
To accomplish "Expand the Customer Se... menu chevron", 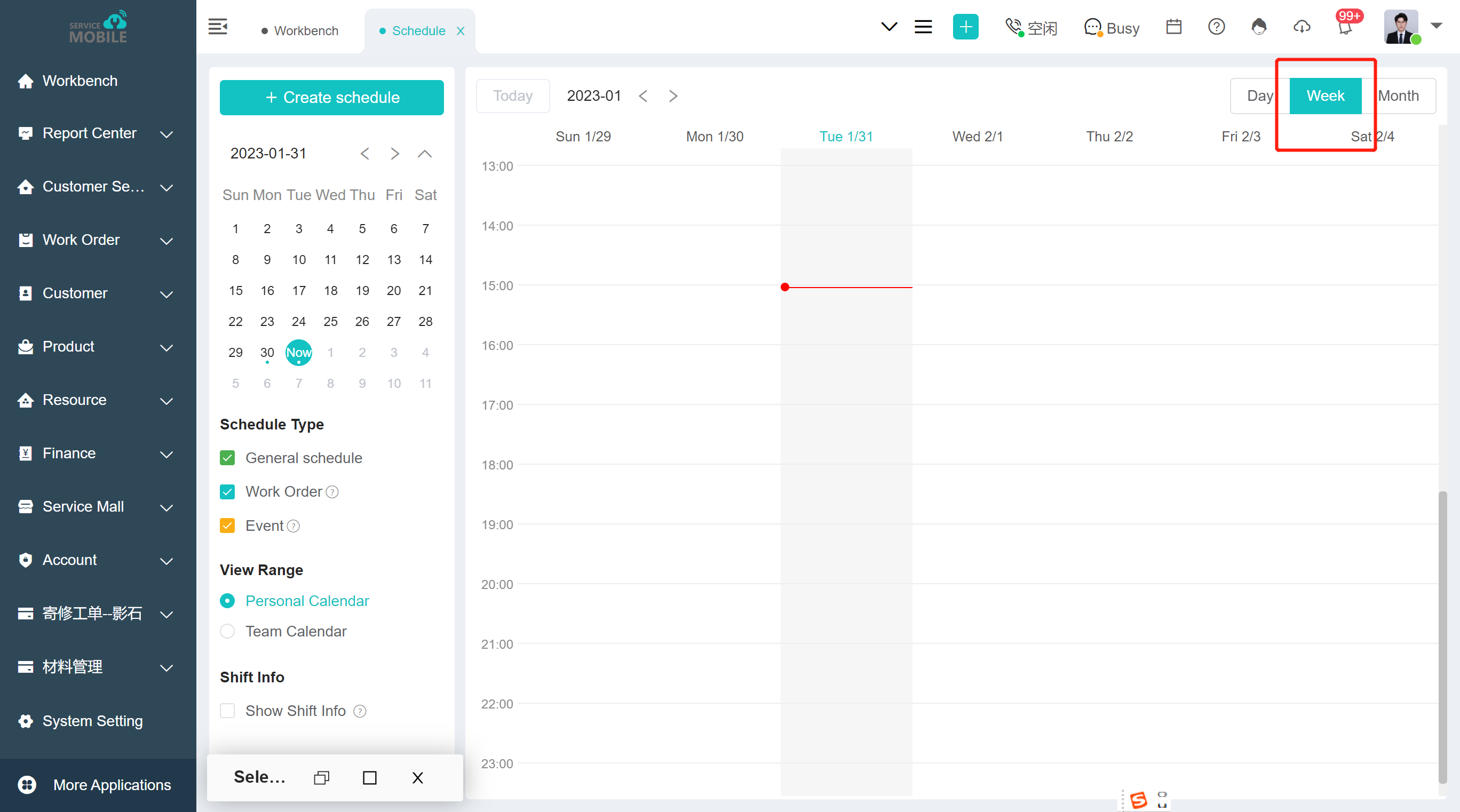I will (x=166, y=188).
